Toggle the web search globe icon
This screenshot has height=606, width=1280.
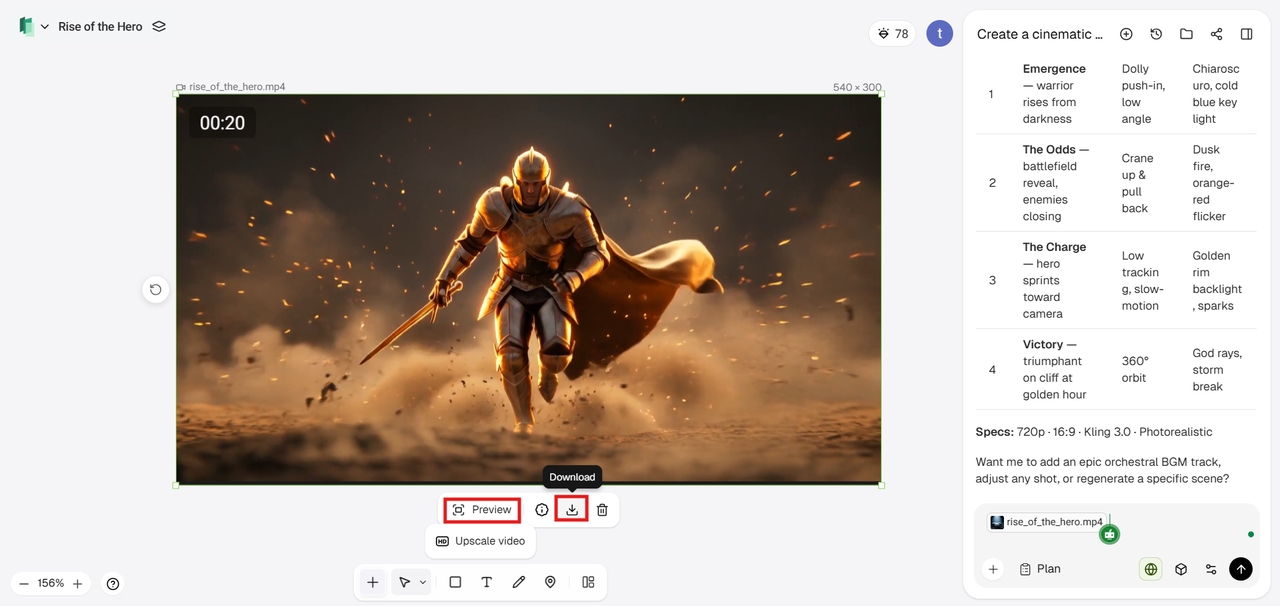click(x=1151, y=569)
